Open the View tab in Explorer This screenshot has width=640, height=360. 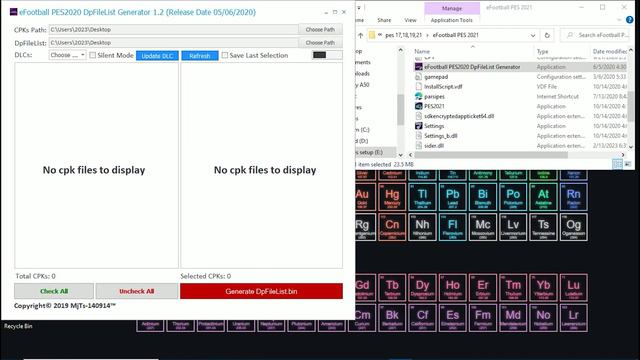click(x=410, y=20)
